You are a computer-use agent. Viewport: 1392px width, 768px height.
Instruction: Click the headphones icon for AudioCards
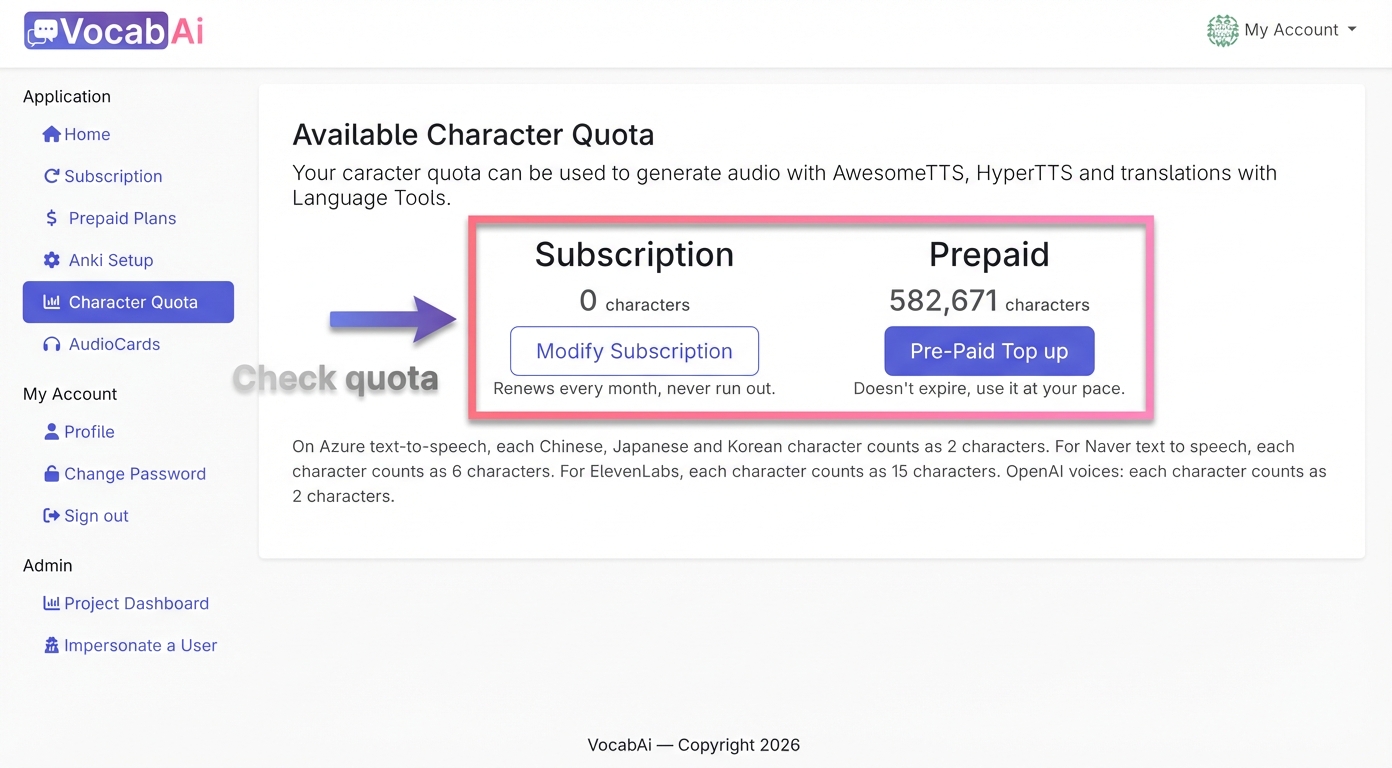pos(51,344)
